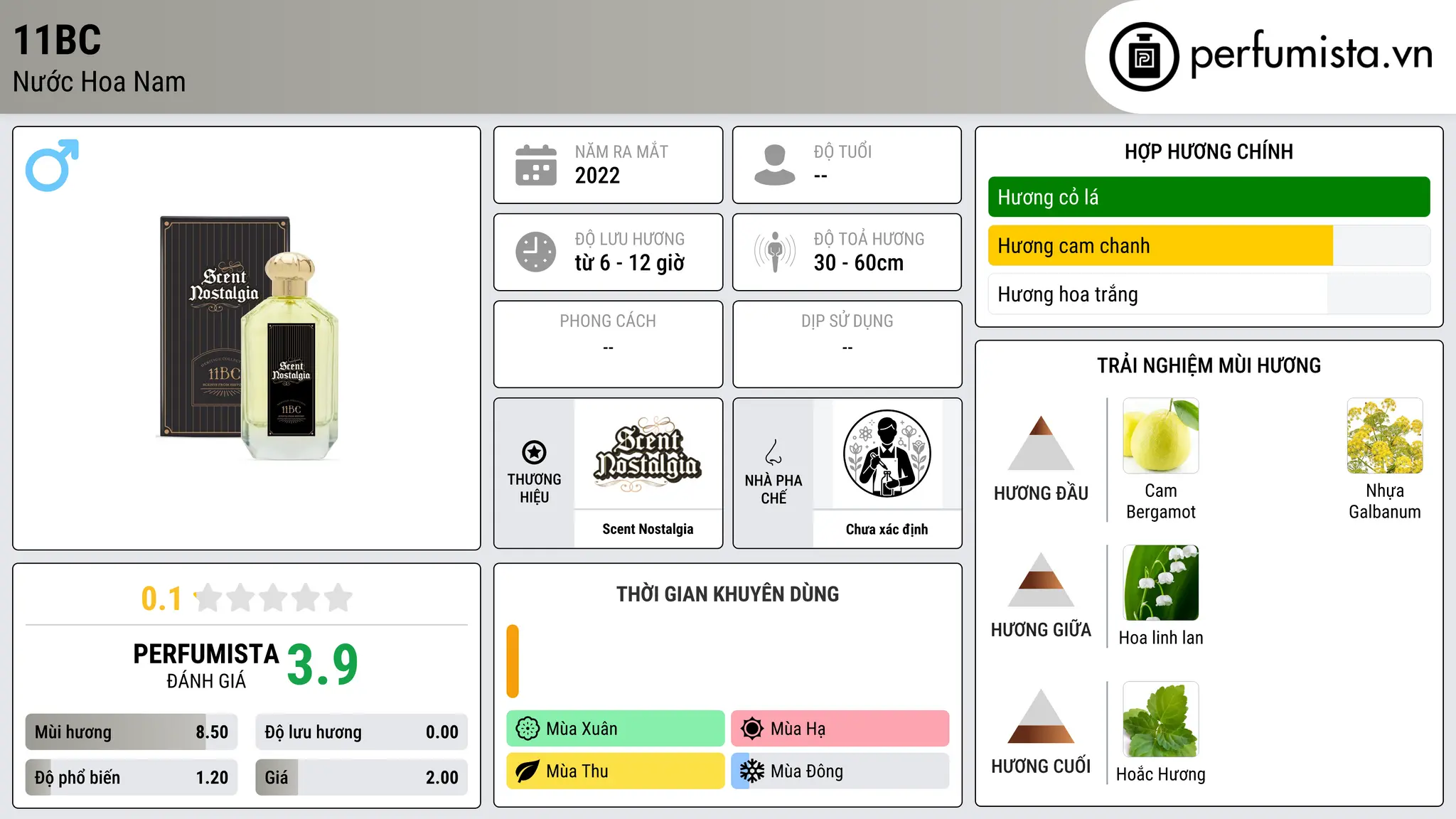Select the Nhựa Galbanum note image
The height and width of the screenshot is (819, 1456).
[x=1385, y=436]
